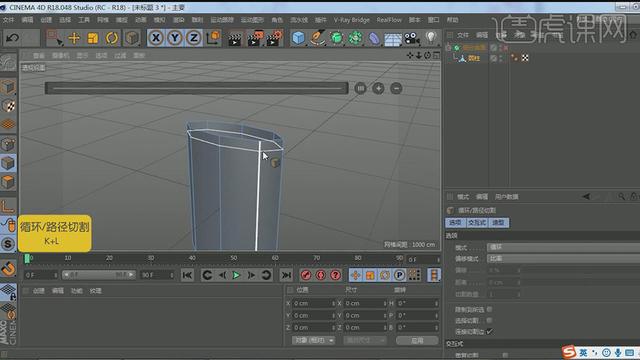Select the Shape tab in attributes

click(498, 222)
